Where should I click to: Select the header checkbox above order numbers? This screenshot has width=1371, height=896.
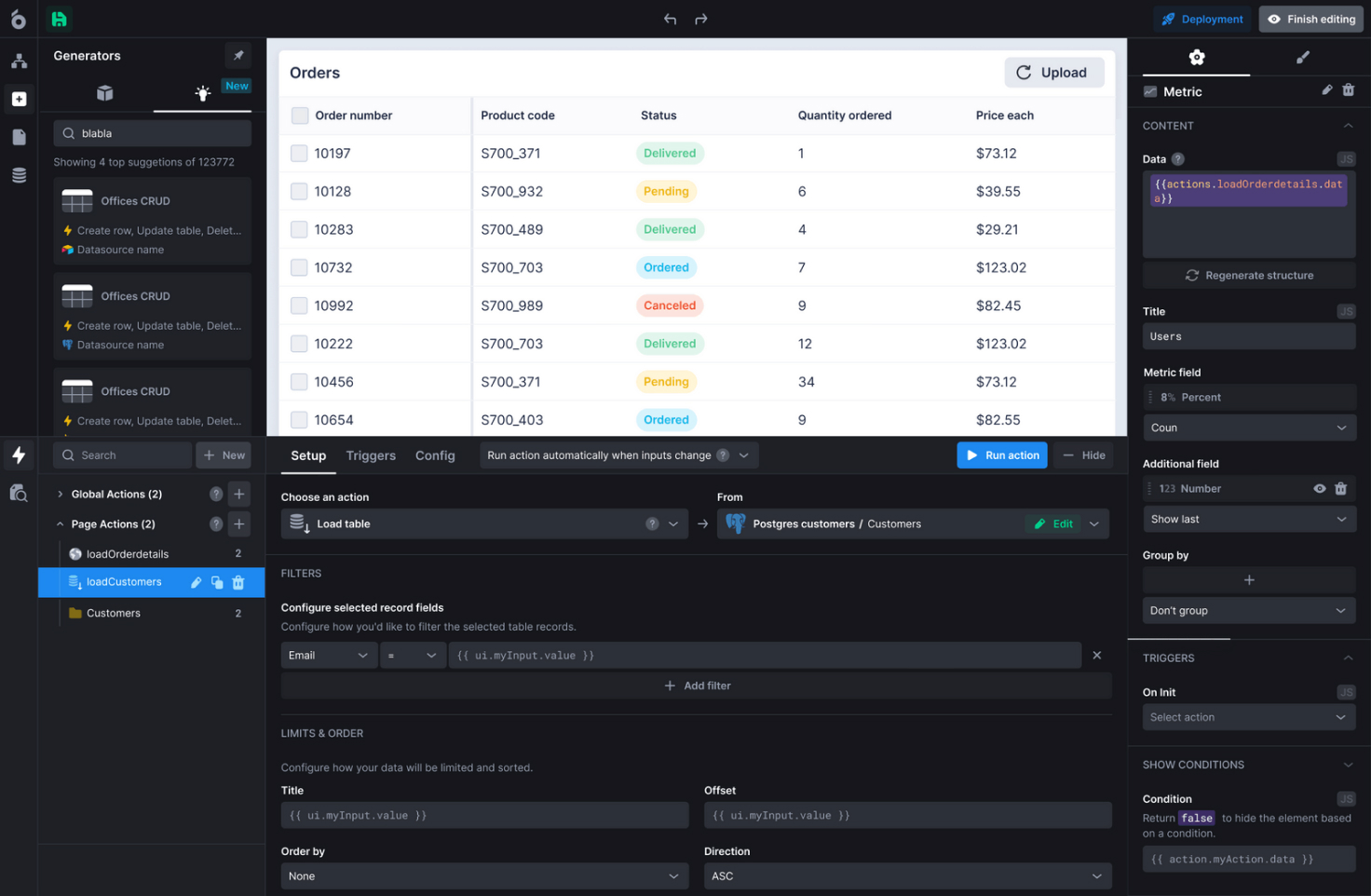[300, 115]
